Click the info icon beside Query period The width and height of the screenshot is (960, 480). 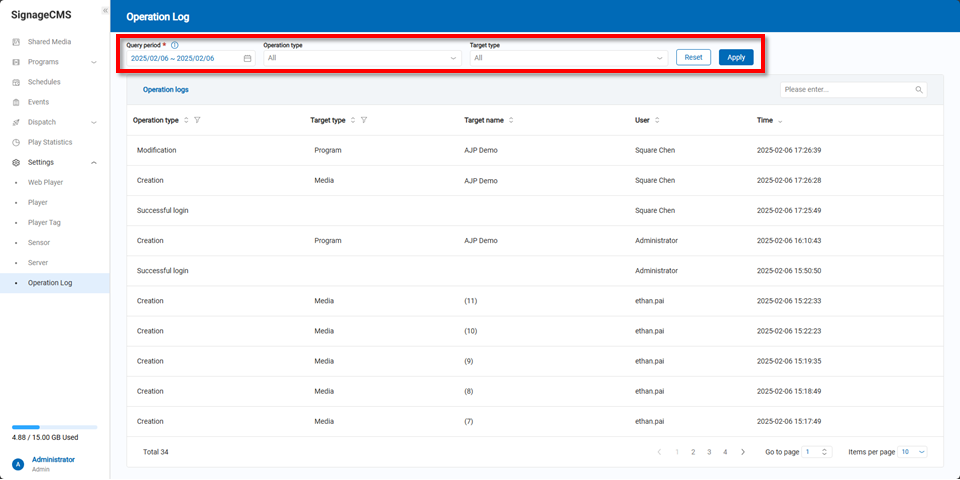pos(175,45)
